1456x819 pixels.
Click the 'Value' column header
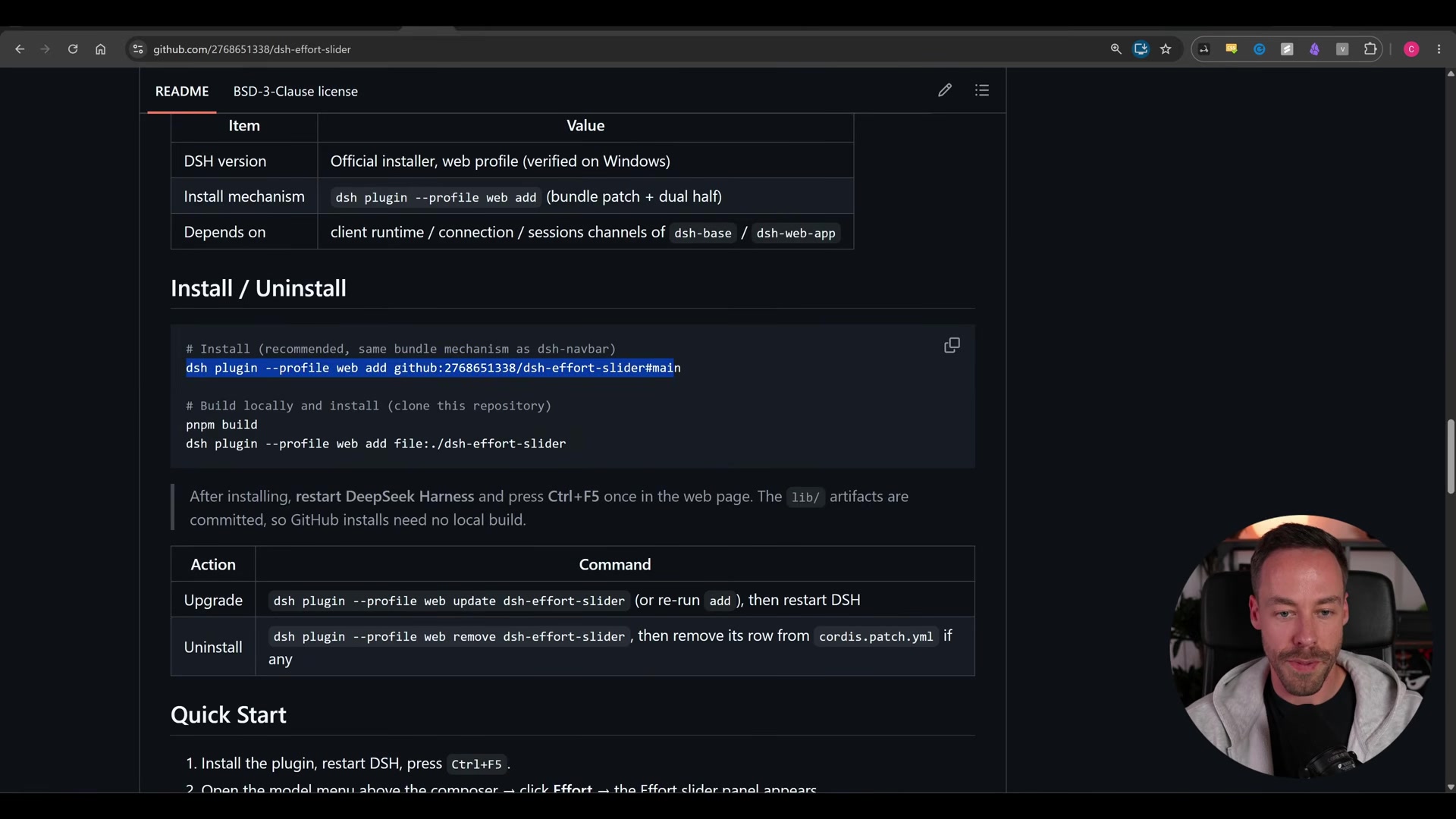pos(585,126)
